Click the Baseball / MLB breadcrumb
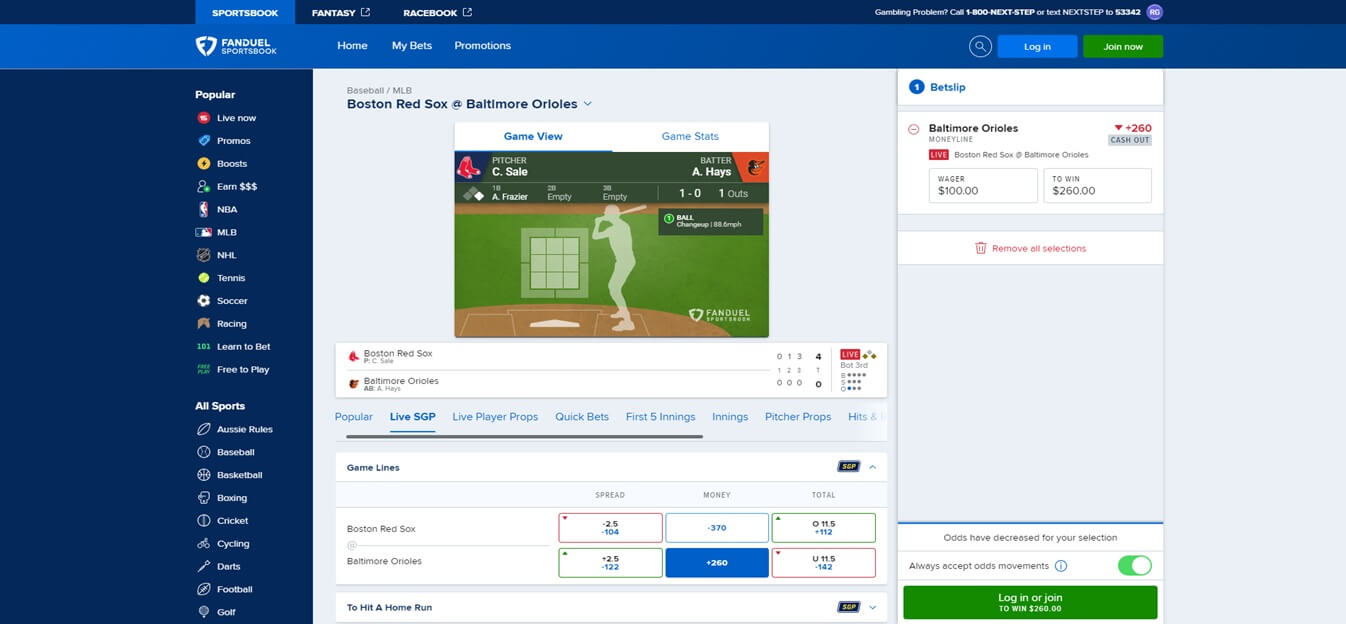Viewport: 1346px width, 624px height. [x=379, y=90]
